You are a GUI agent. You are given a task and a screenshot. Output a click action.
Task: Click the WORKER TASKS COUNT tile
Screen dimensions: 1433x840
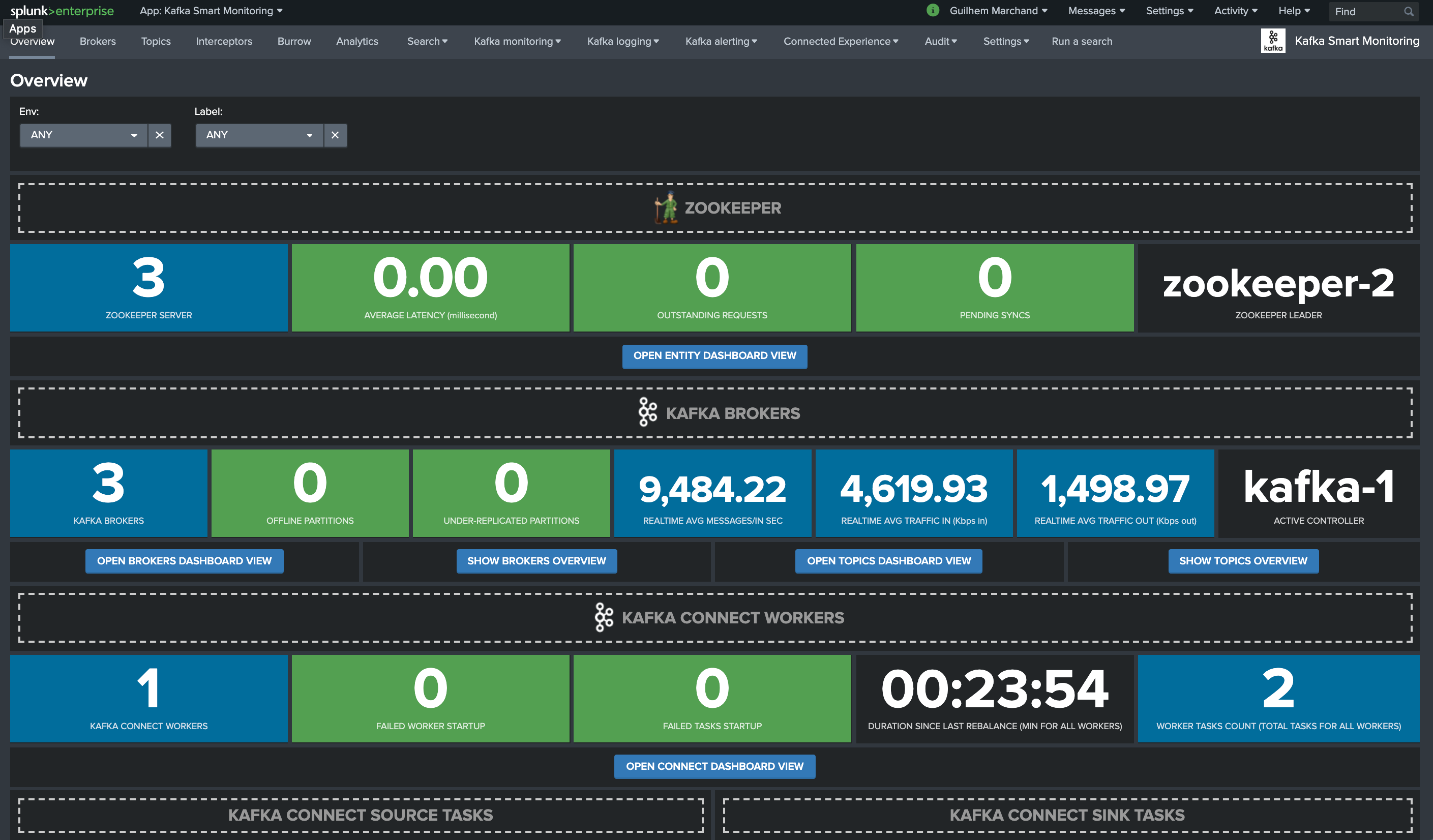point(1278,698)
